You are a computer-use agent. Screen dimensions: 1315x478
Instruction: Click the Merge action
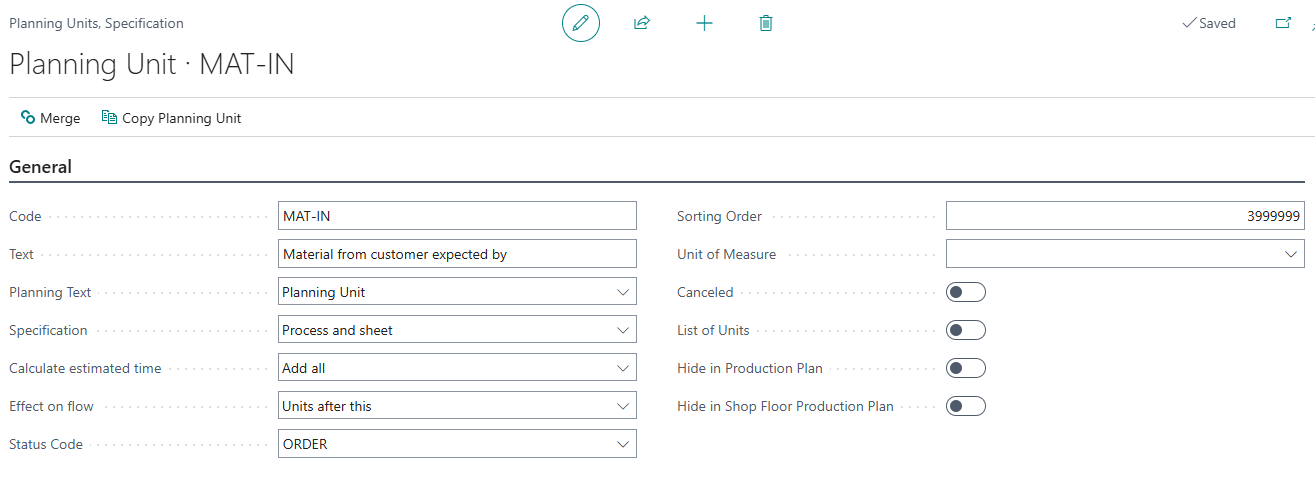50,118
